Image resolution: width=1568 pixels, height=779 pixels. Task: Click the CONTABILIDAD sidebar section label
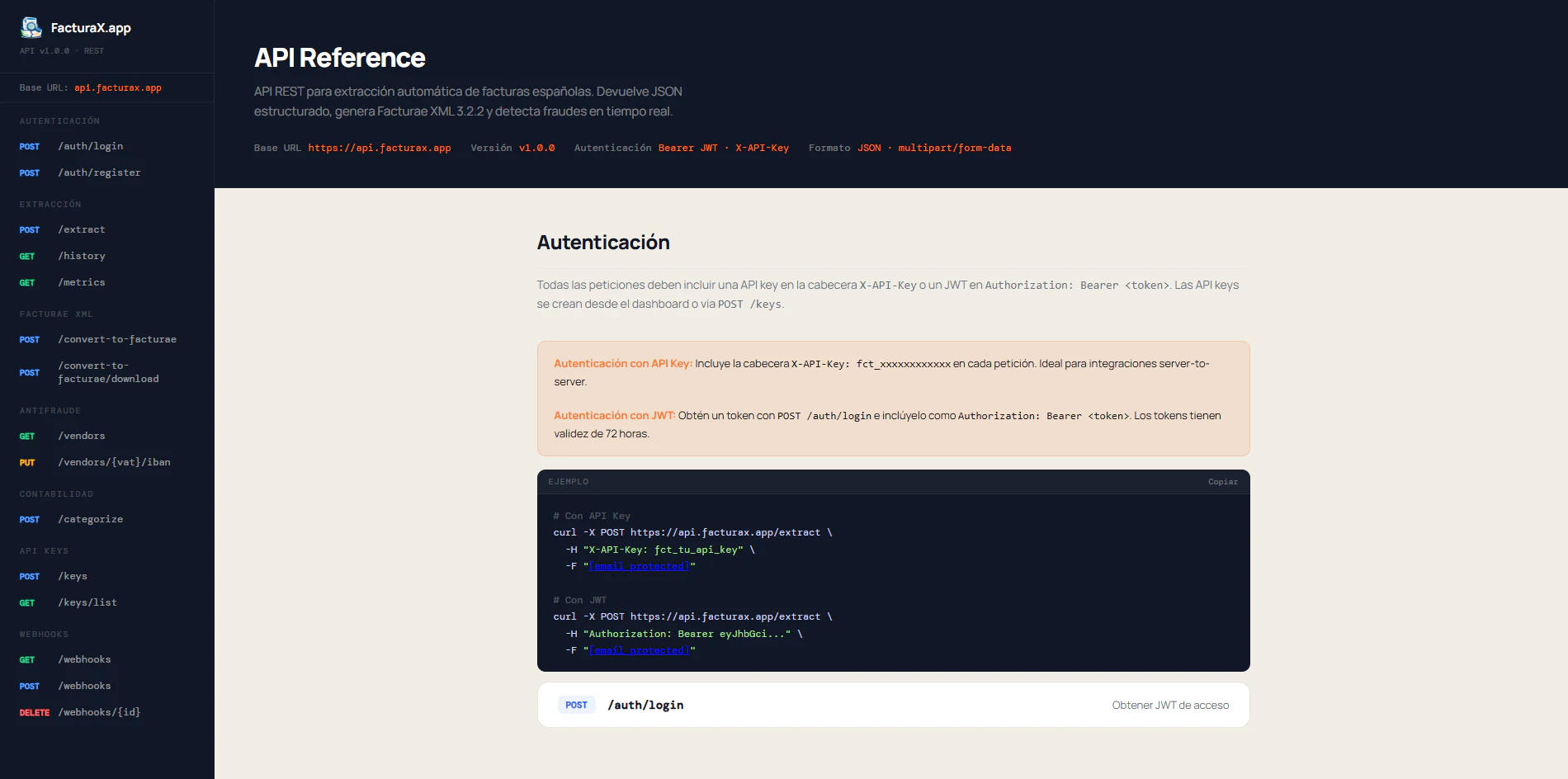(x=56, y=494)
